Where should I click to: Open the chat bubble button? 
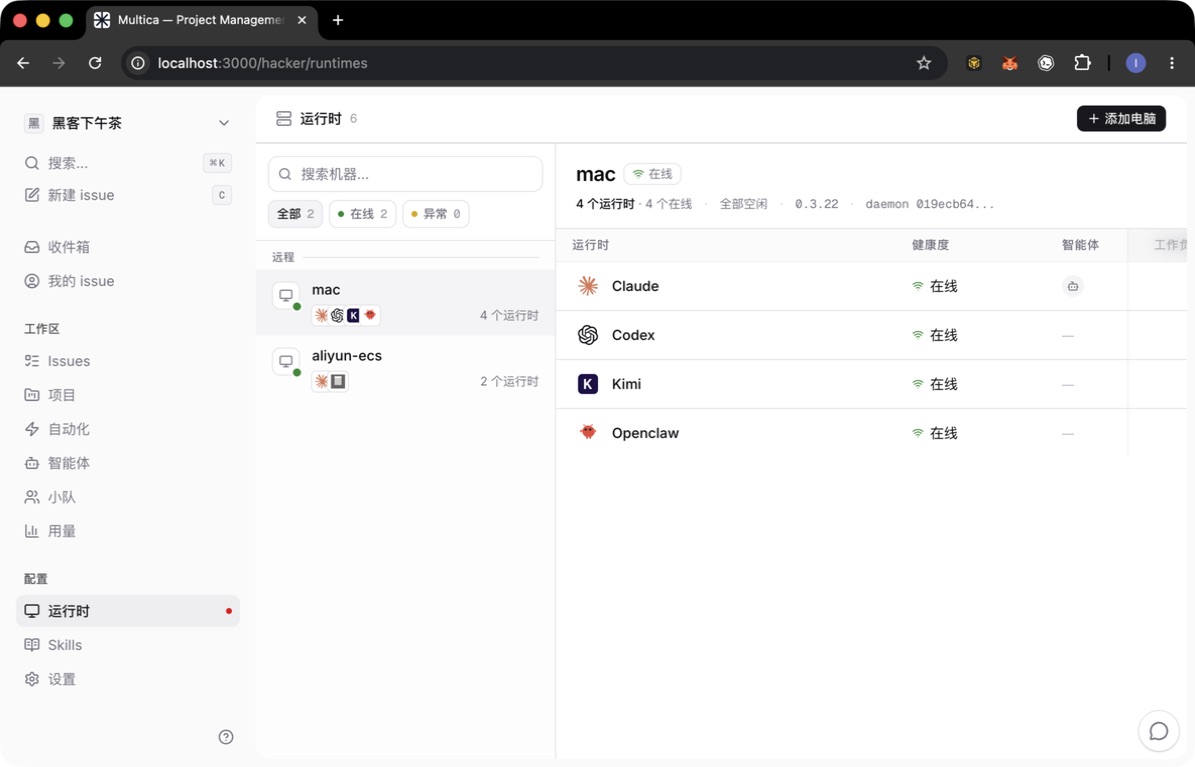(x=1158, y=731)
